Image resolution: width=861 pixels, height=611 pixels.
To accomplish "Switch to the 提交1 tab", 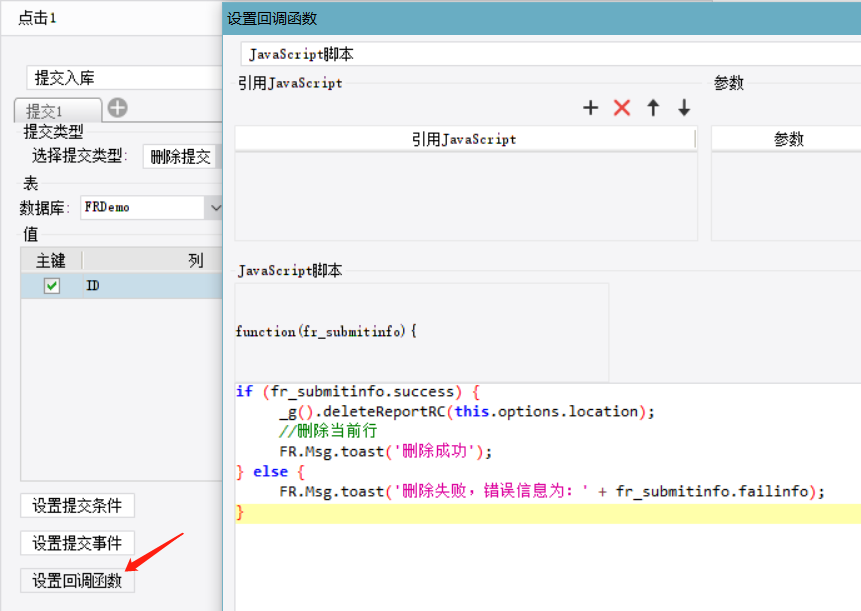I will [x=57, y=110].
